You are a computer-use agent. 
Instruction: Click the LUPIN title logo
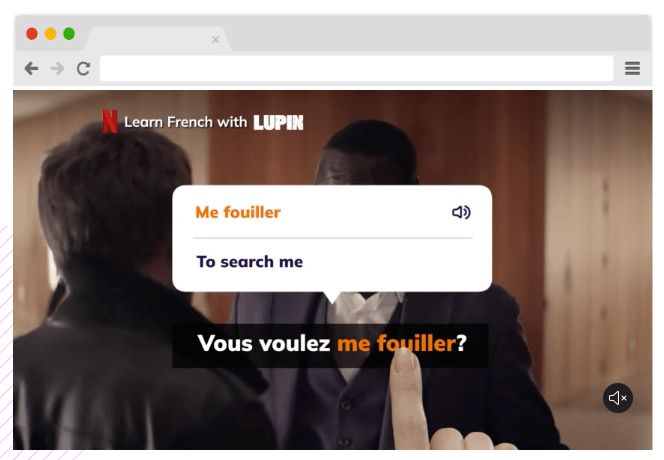[278, 122]
